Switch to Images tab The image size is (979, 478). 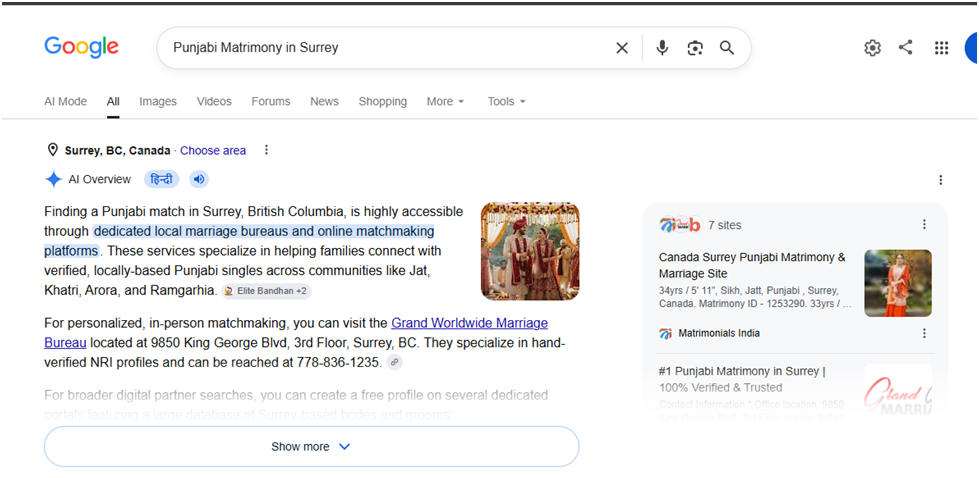158,101
